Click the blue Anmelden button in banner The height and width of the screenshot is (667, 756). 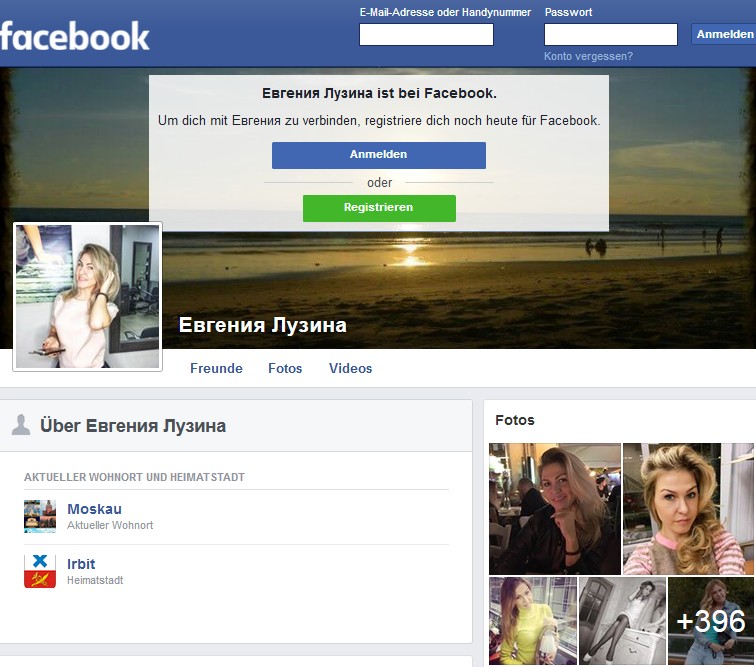point(378,155)
